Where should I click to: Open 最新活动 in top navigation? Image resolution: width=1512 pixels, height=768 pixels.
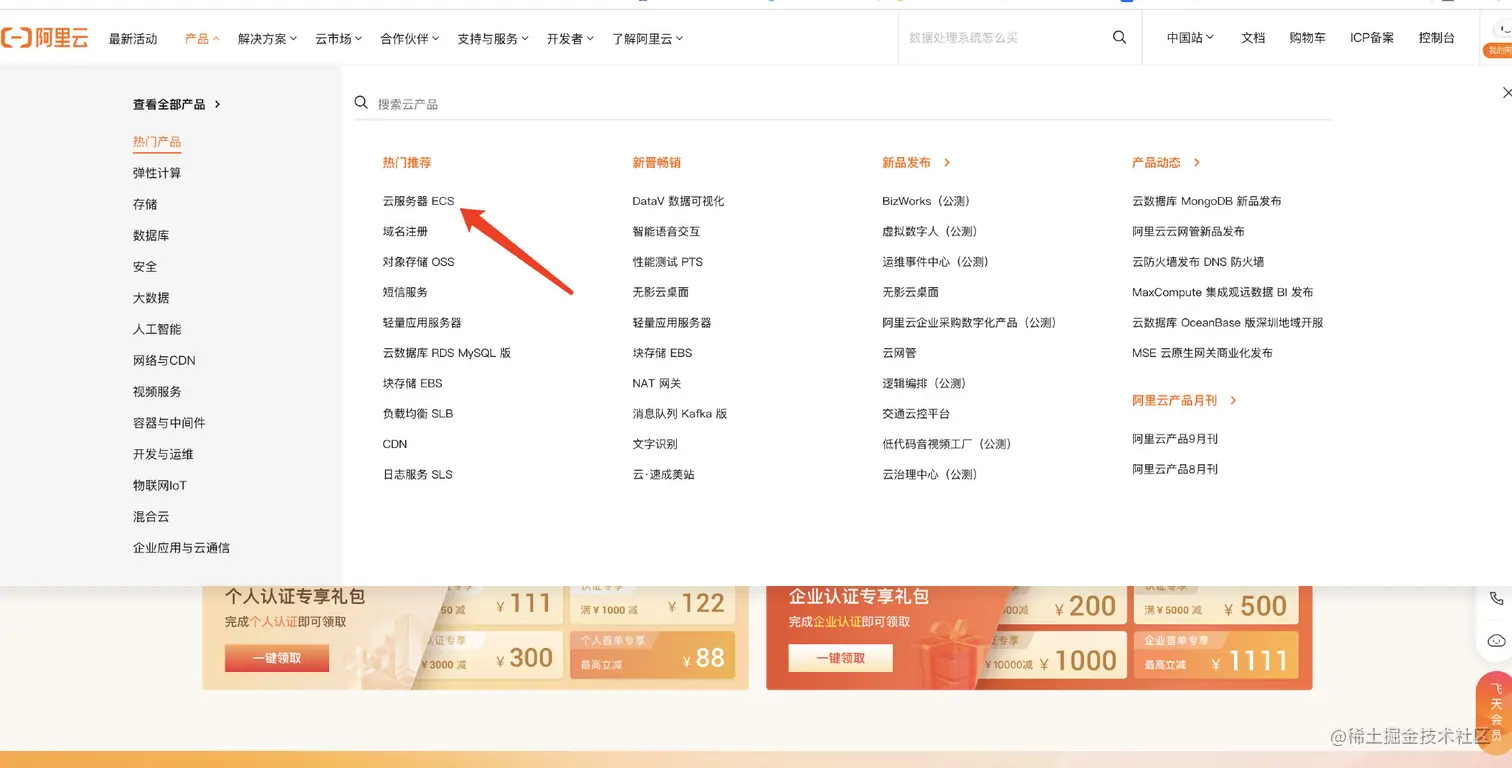(x=133, y=38)
